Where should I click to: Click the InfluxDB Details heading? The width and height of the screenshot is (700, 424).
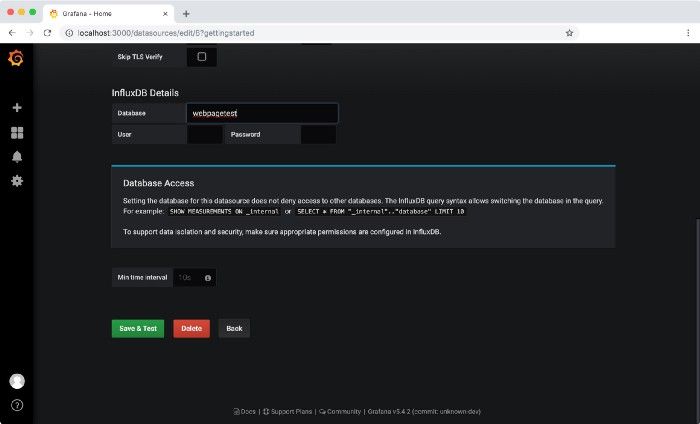tap(145, 93)
